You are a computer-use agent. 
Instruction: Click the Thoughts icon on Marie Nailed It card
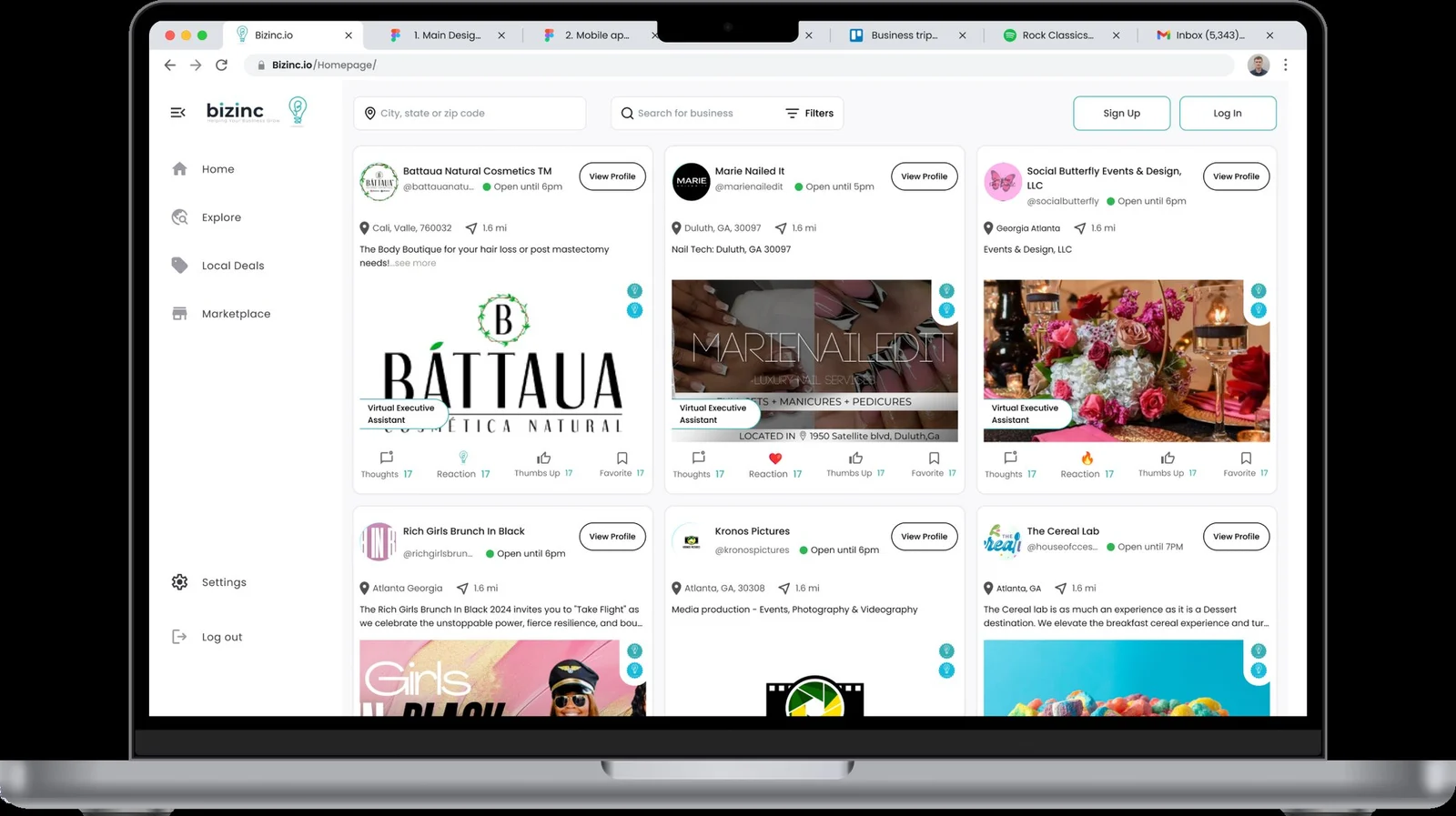point(699,458)
